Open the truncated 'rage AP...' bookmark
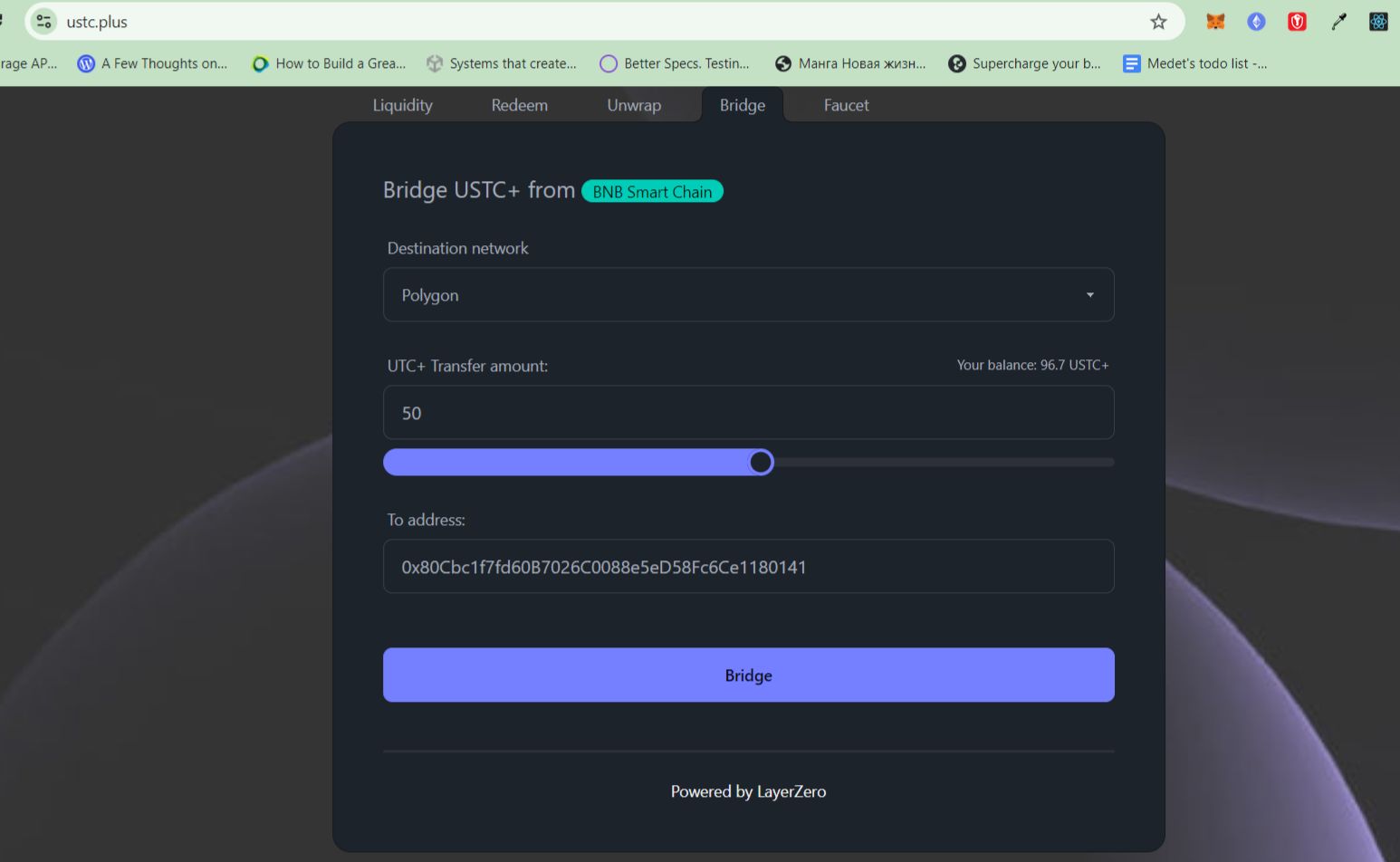Image resolution: width=1400 pixels, height=862 pixels. [28, 63]
